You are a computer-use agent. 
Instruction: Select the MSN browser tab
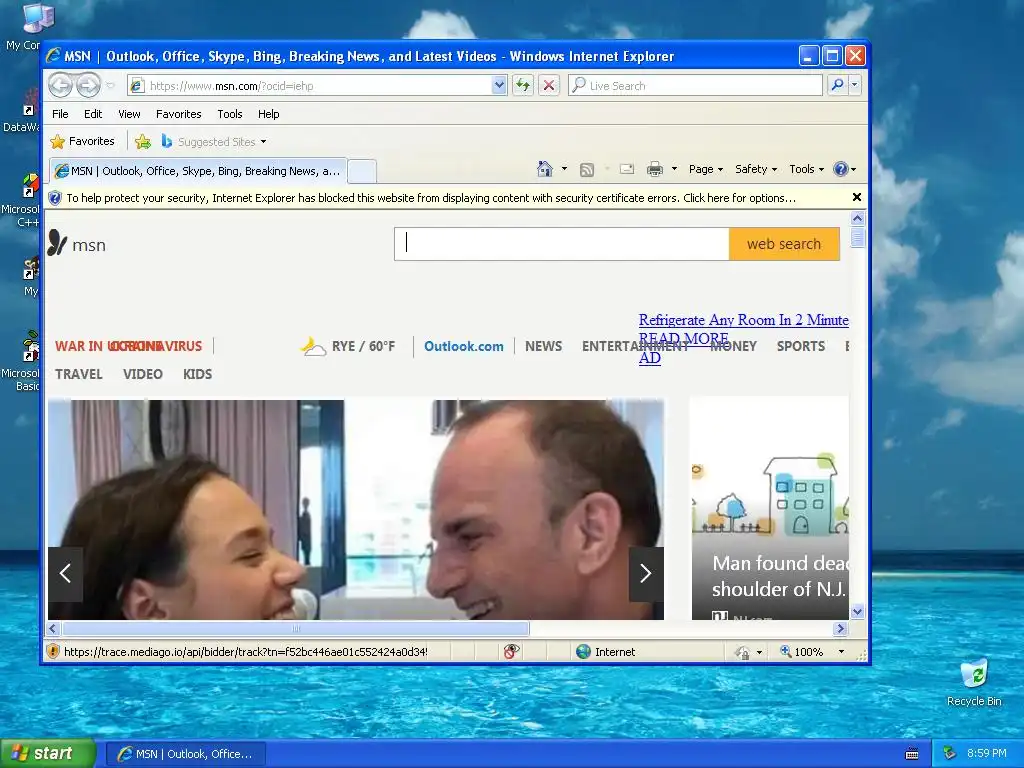pyautogui.click(x=198, y=171)
